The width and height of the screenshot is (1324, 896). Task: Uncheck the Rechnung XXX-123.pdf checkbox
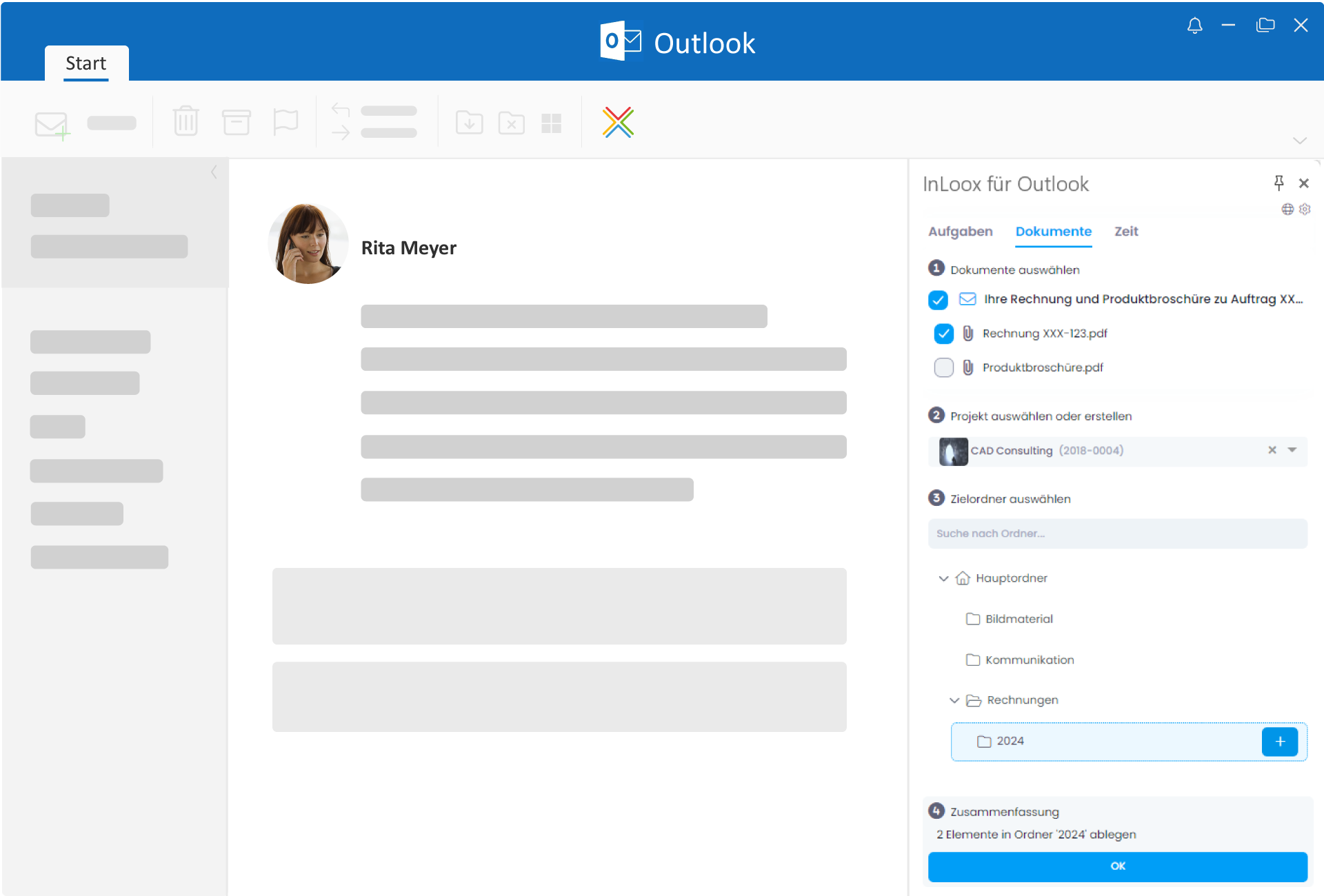(x=943, y=334)
